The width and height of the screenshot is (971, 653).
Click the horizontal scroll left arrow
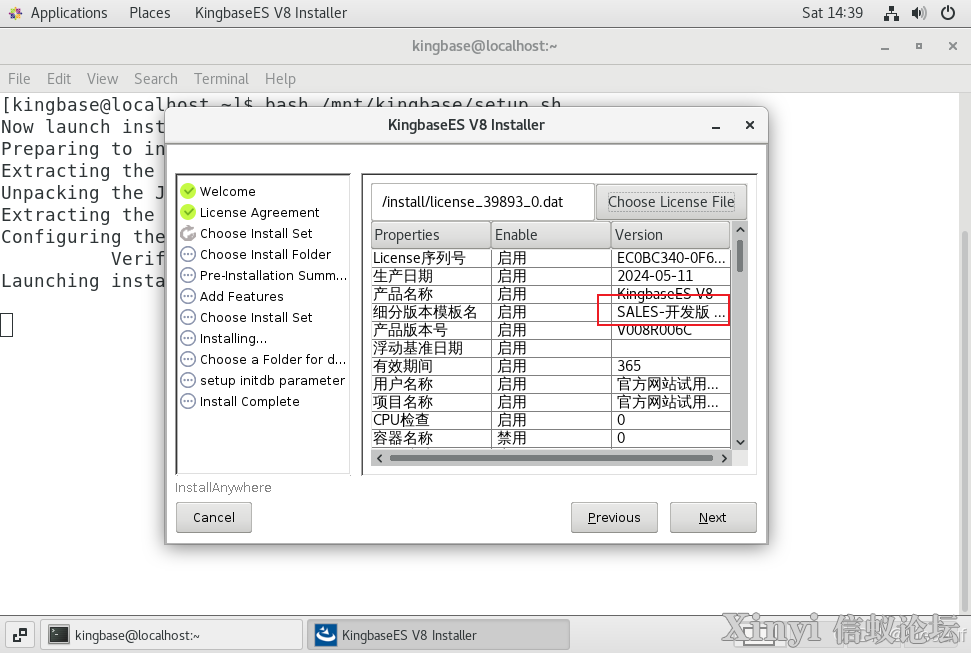[380, 458]
